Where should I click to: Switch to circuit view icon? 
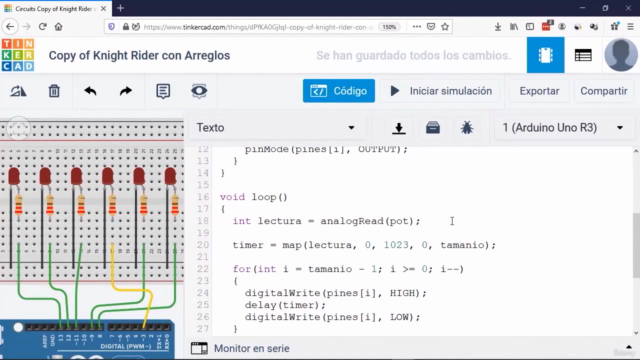[545, 55]
